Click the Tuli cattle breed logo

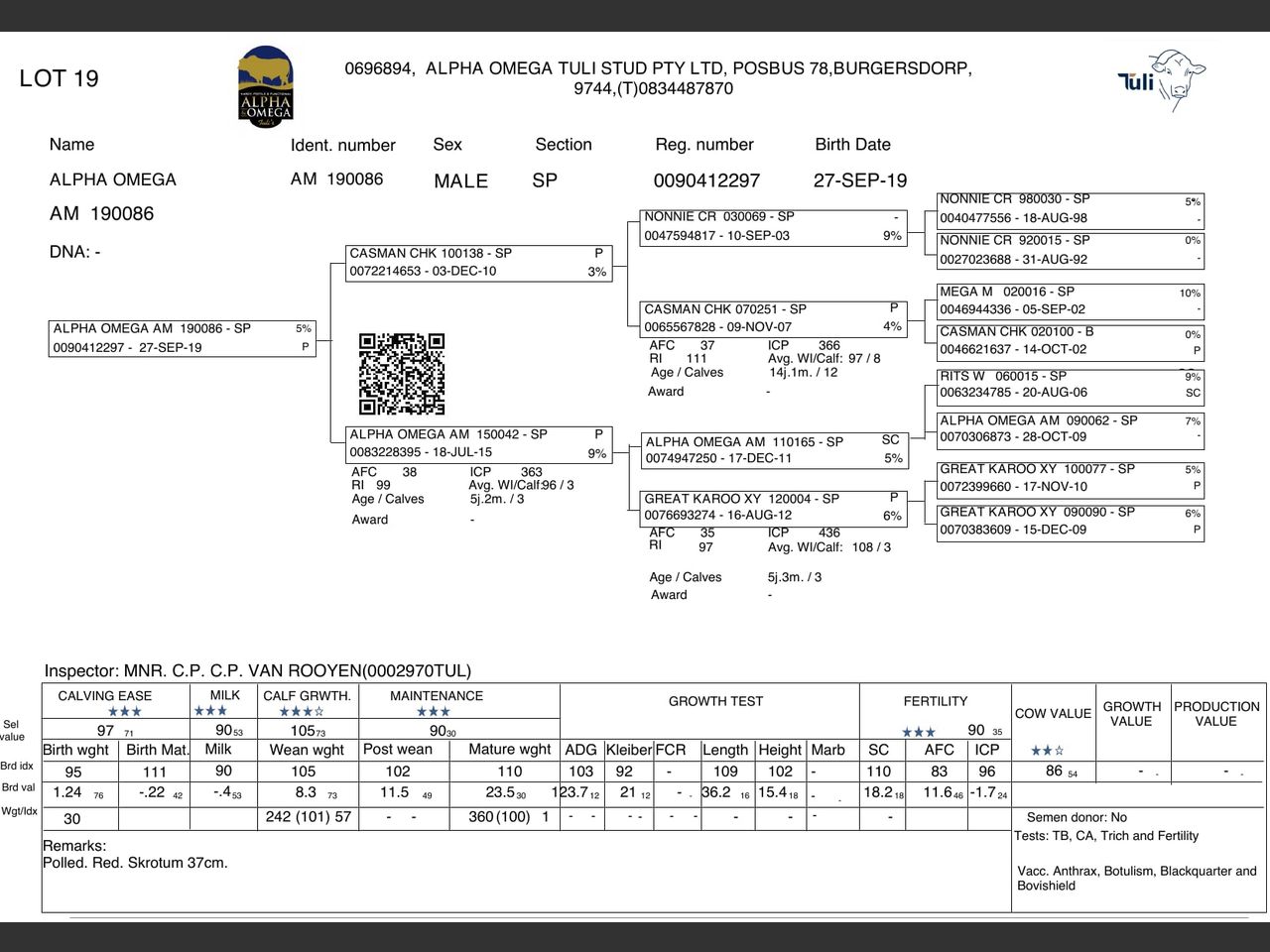click(x=1162, y=79)
